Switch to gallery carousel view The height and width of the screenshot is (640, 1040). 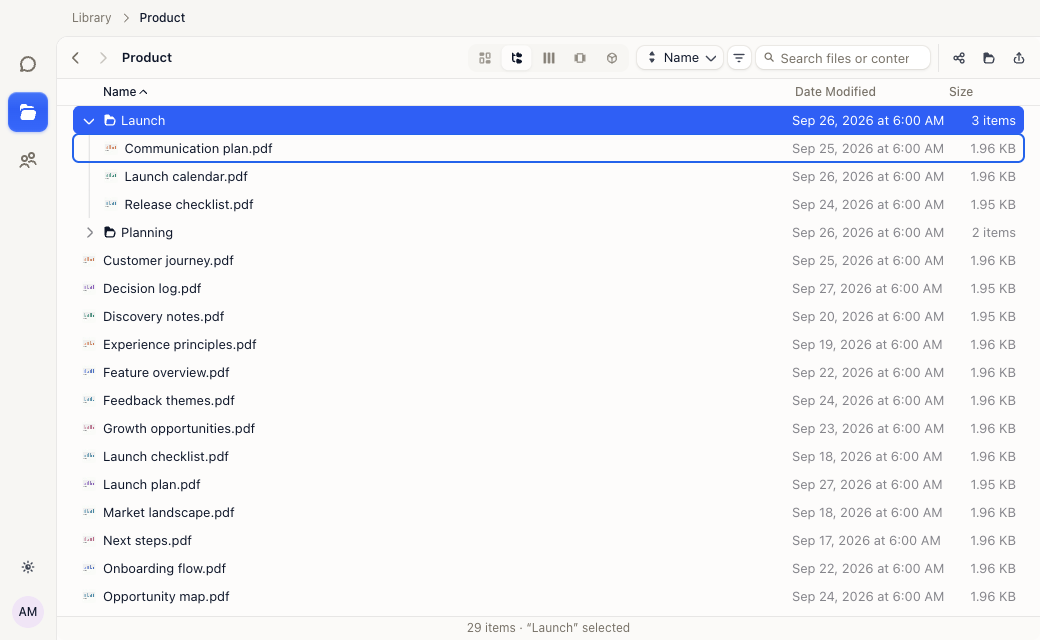coord(580,58)
